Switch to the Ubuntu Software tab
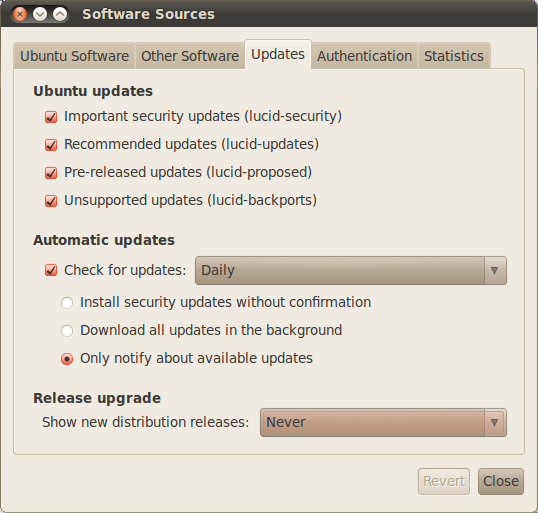Screen dimensions: 538x513 pos(74,56)
